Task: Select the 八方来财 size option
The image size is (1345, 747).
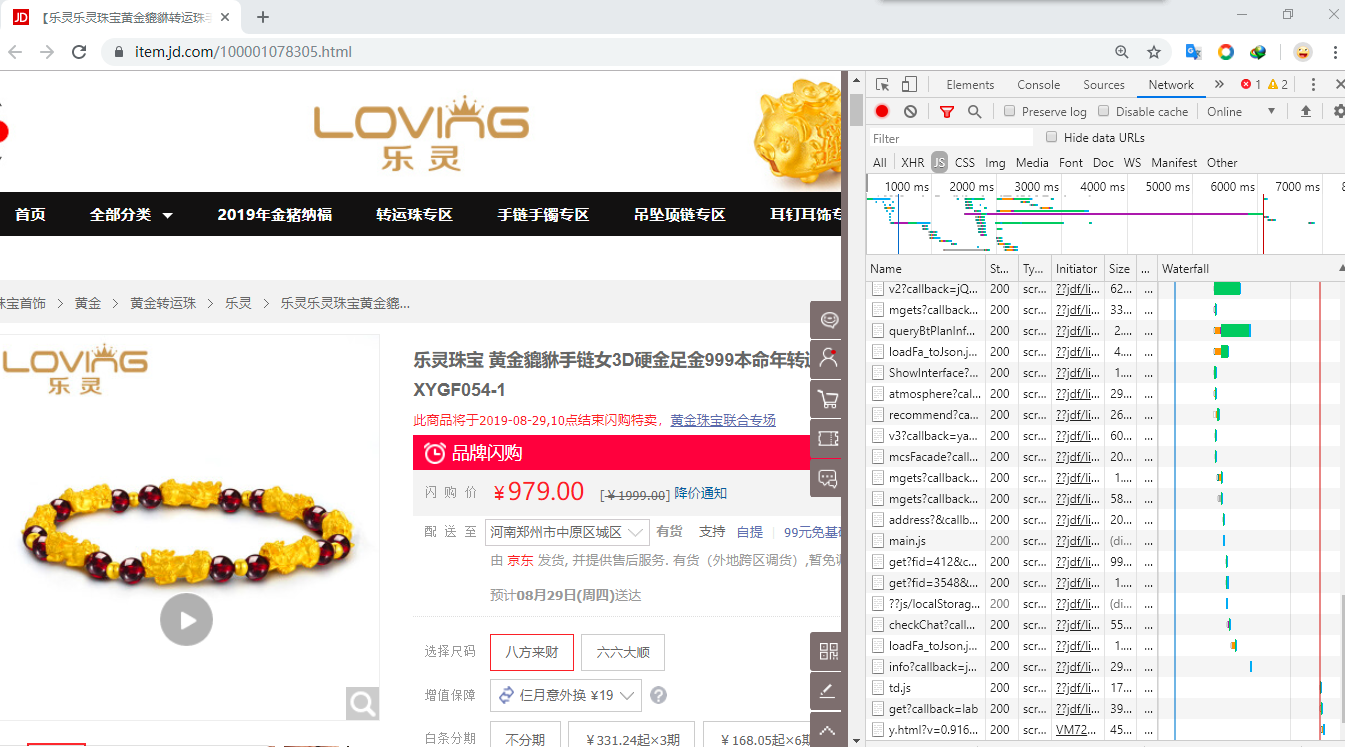Action: (532, 652)
